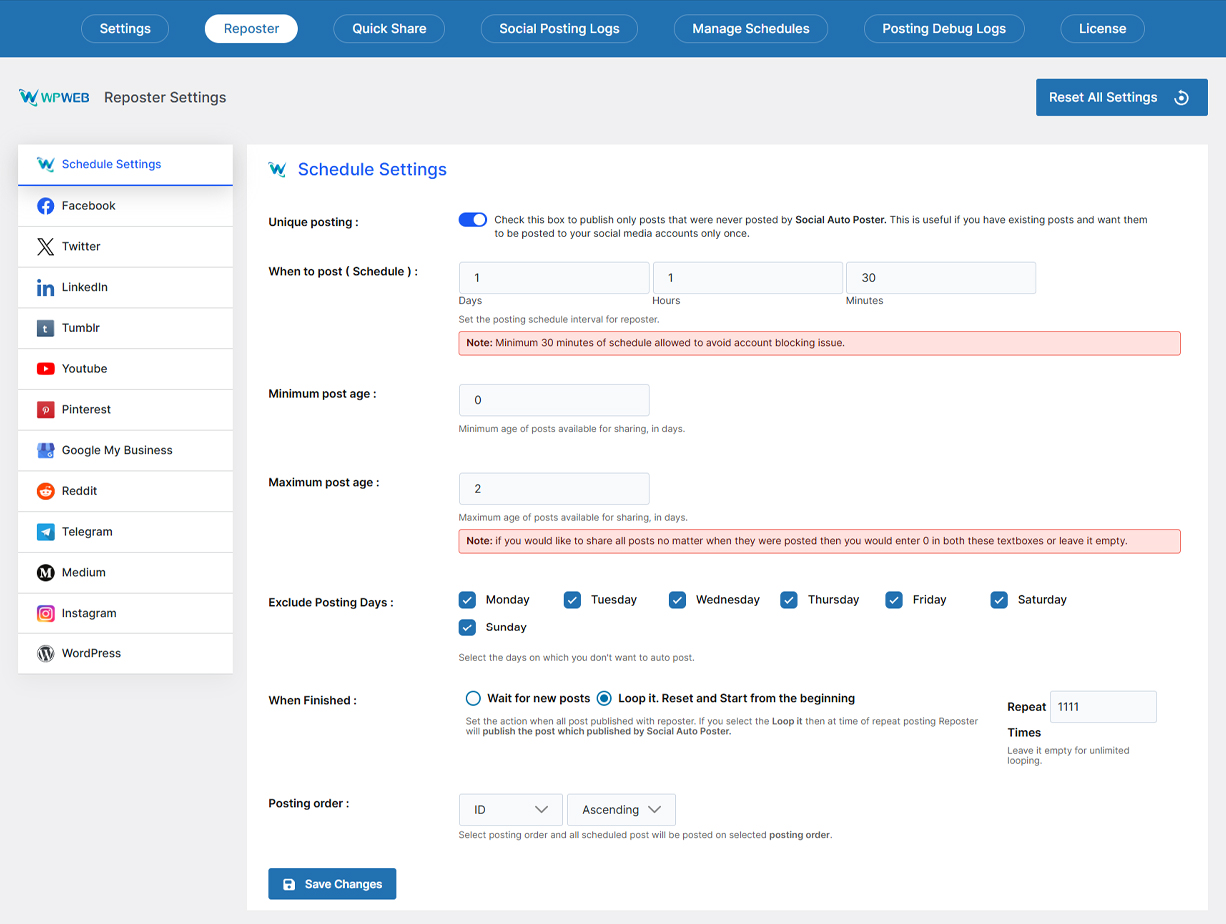
Task: Select the Pinterest sidebar icon
Action: [x=45, y=410]
